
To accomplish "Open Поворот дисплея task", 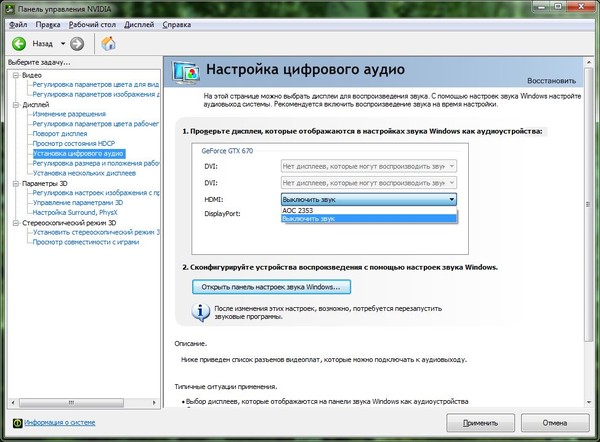I will pyautogui.click(x=60, y=134).
